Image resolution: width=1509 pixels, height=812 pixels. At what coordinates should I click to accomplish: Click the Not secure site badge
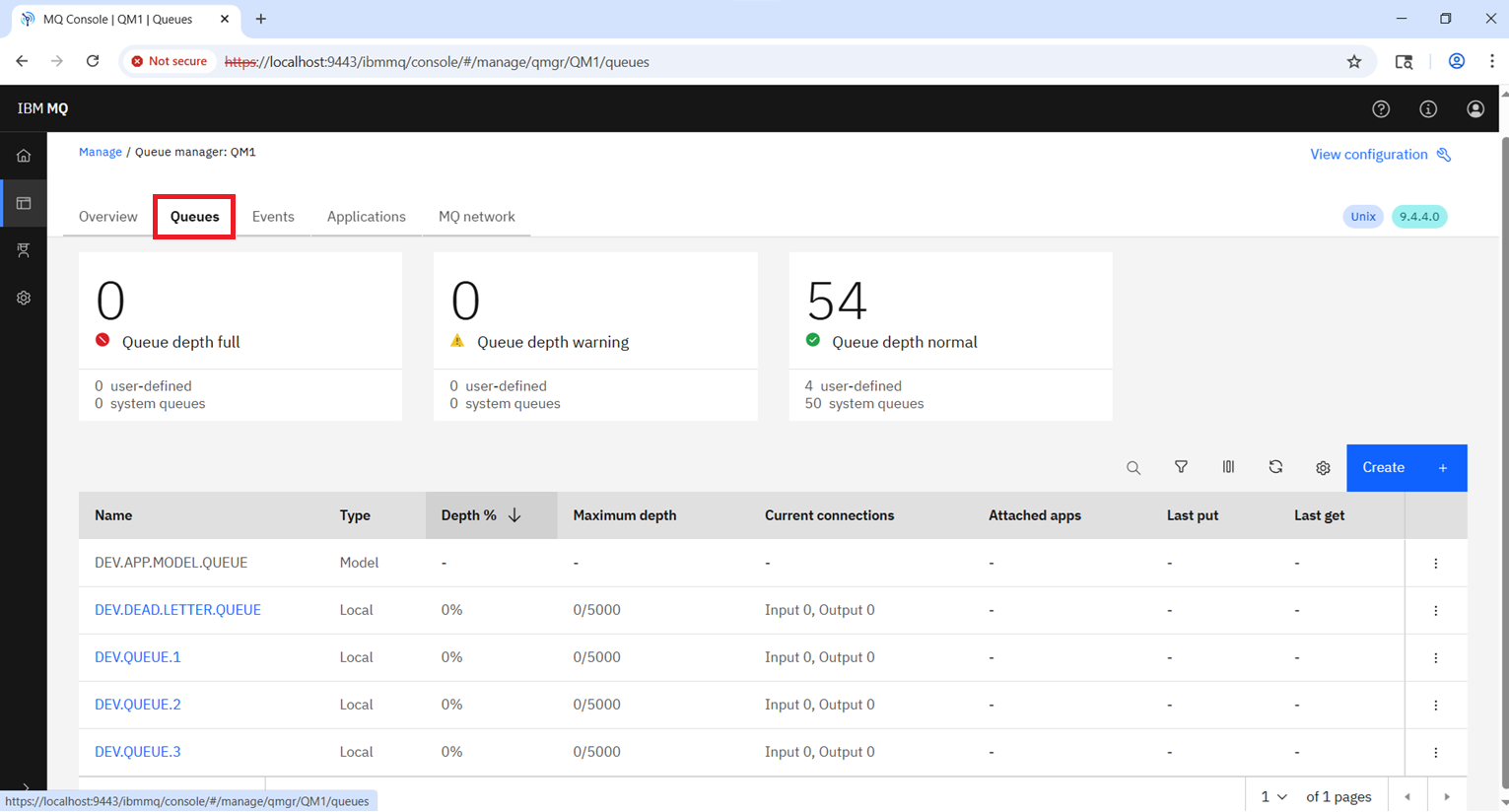(169, 61)
